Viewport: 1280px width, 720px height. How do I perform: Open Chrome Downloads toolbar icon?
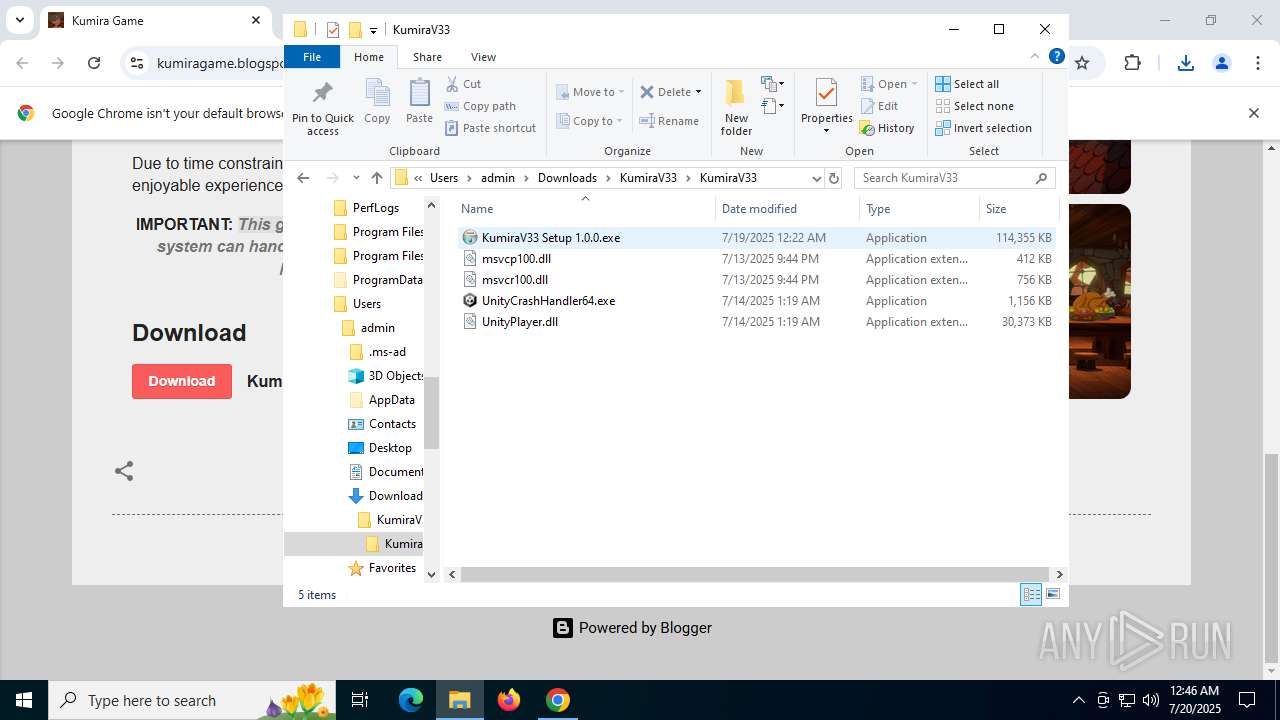pos(1186,63)
